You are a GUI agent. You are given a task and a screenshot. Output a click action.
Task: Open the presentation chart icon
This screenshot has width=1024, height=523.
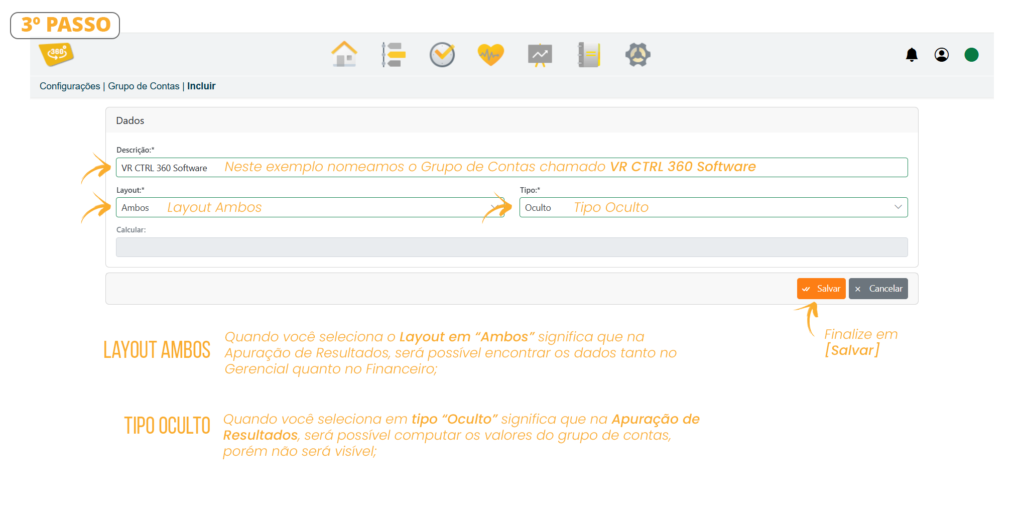[x=540, y=55]
